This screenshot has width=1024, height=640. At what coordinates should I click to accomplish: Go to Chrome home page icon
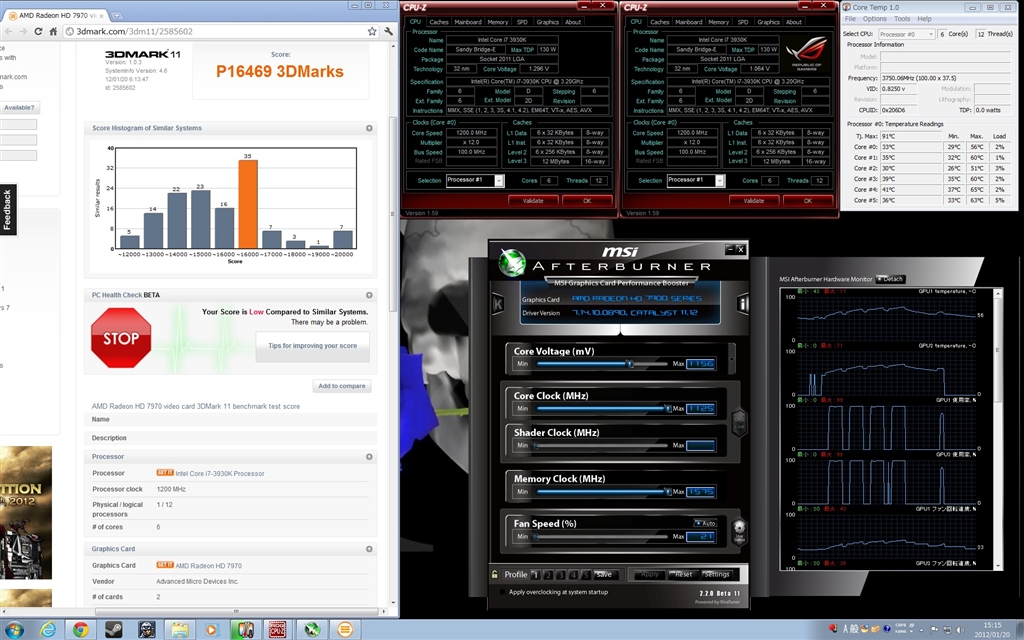(x=53, y=31)
